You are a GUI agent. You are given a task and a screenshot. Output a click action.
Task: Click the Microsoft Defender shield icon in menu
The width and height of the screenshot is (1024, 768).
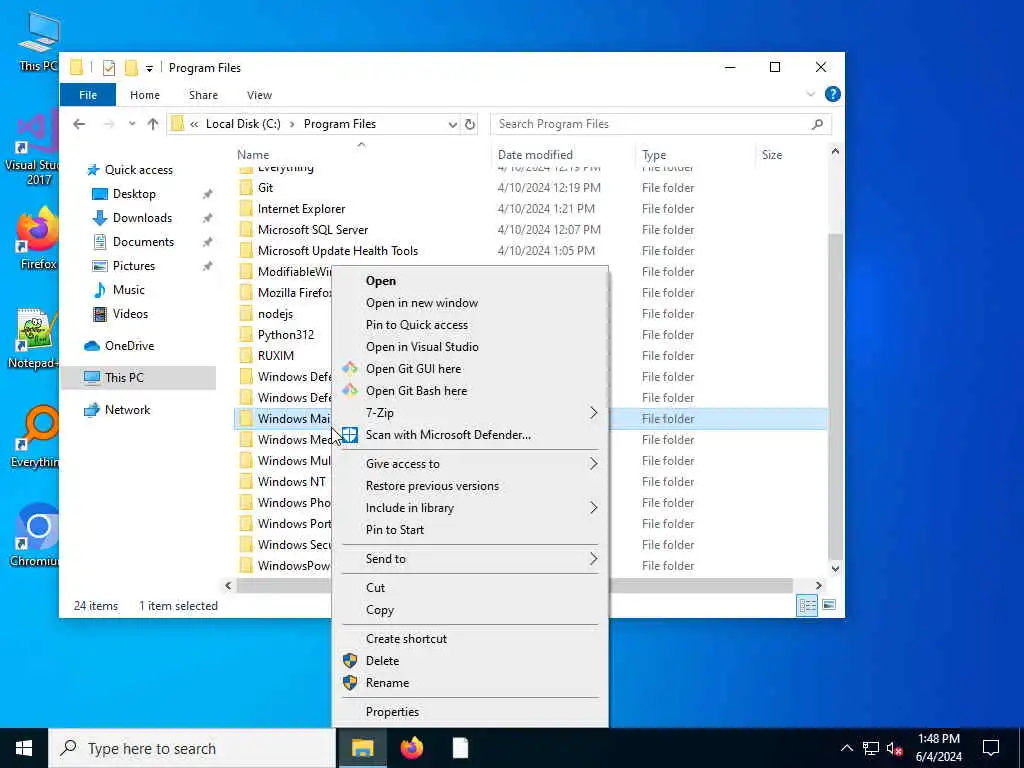coord(350,435)
